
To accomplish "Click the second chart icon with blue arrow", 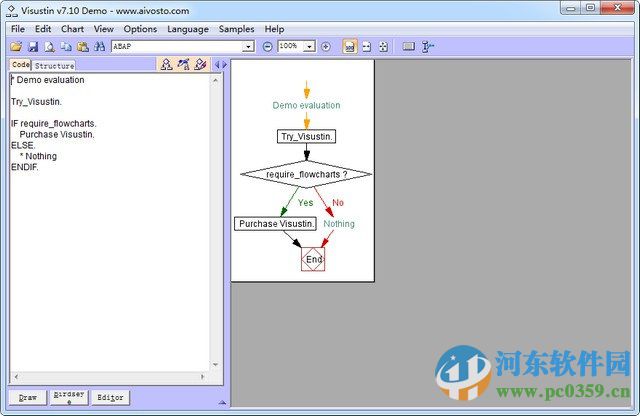I will coord(184,64).
